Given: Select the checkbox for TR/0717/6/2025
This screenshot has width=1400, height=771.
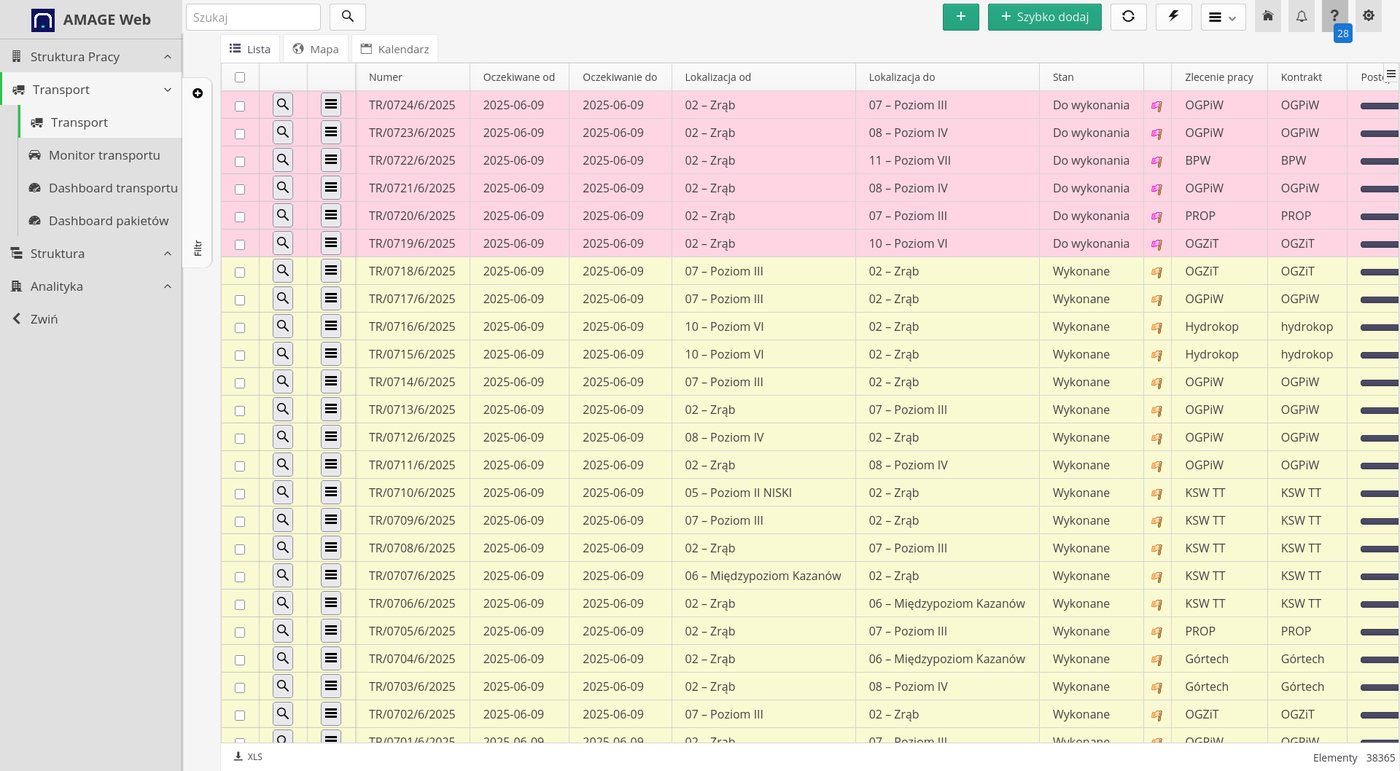Looking at the screenshot, I should point(240,300).
